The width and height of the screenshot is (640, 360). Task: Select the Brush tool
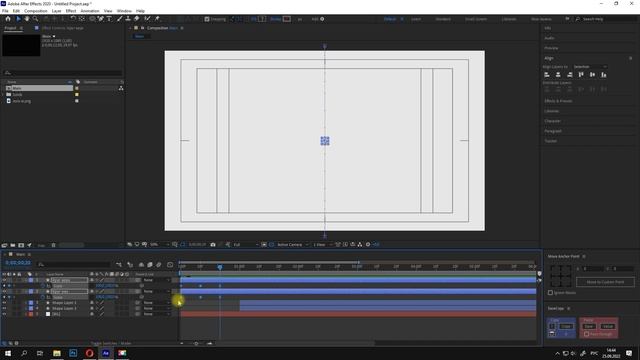point(119,19)
